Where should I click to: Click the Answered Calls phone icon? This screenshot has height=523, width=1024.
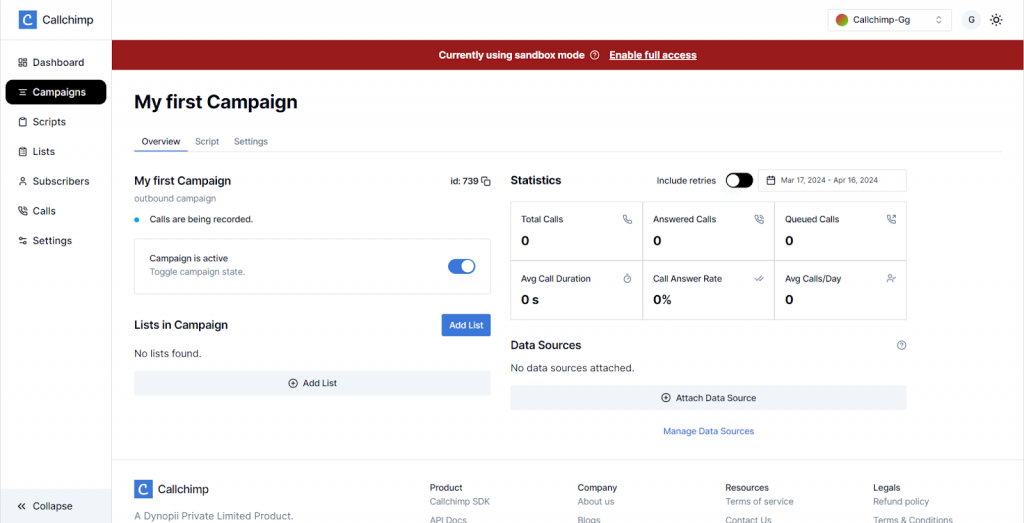(x=759, y=220)
